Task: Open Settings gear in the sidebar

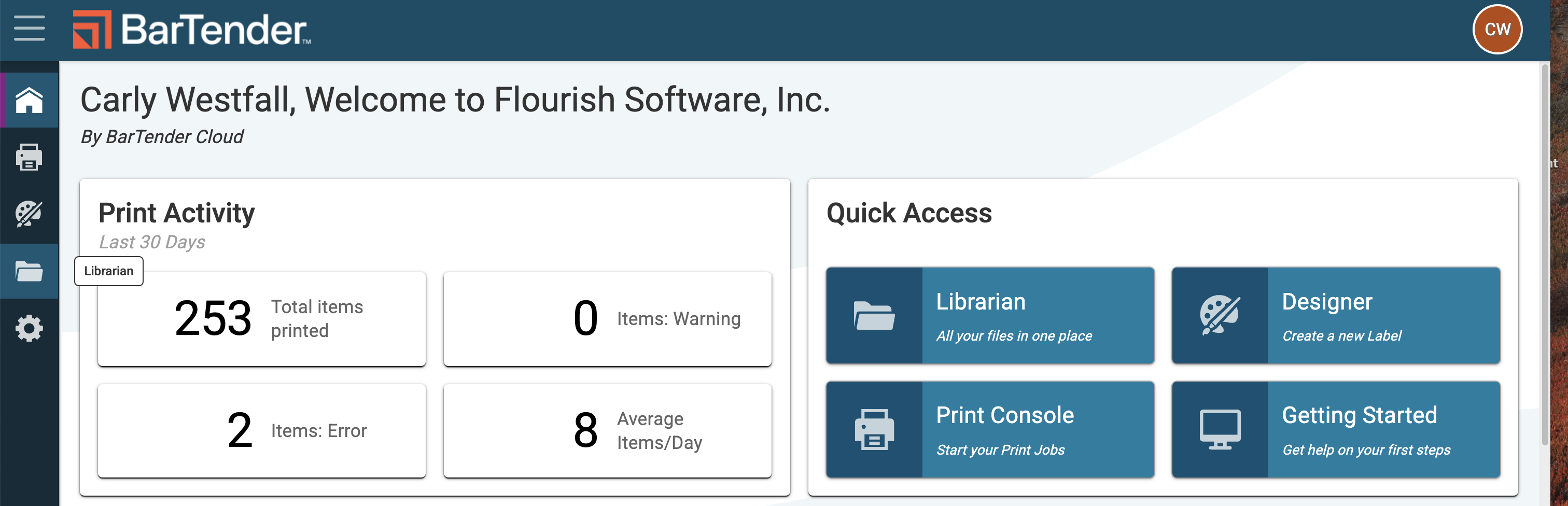Action: pos(29,328)
